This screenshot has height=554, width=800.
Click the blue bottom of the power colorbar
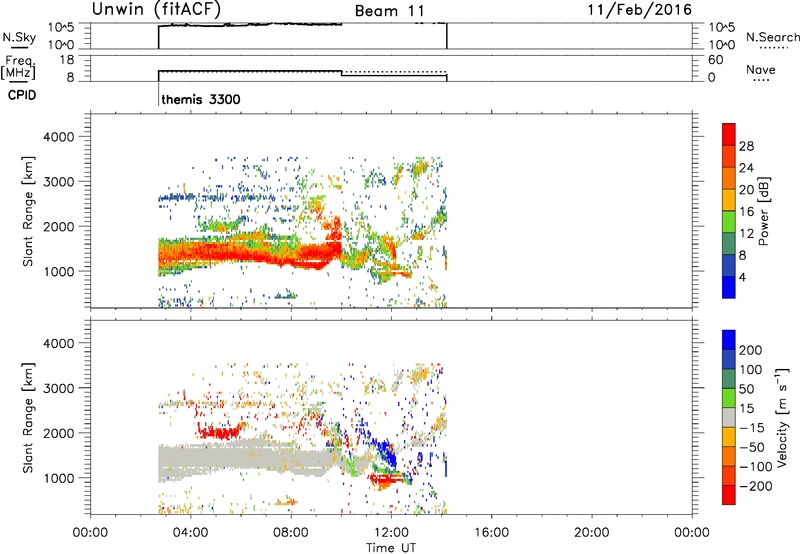729,287
